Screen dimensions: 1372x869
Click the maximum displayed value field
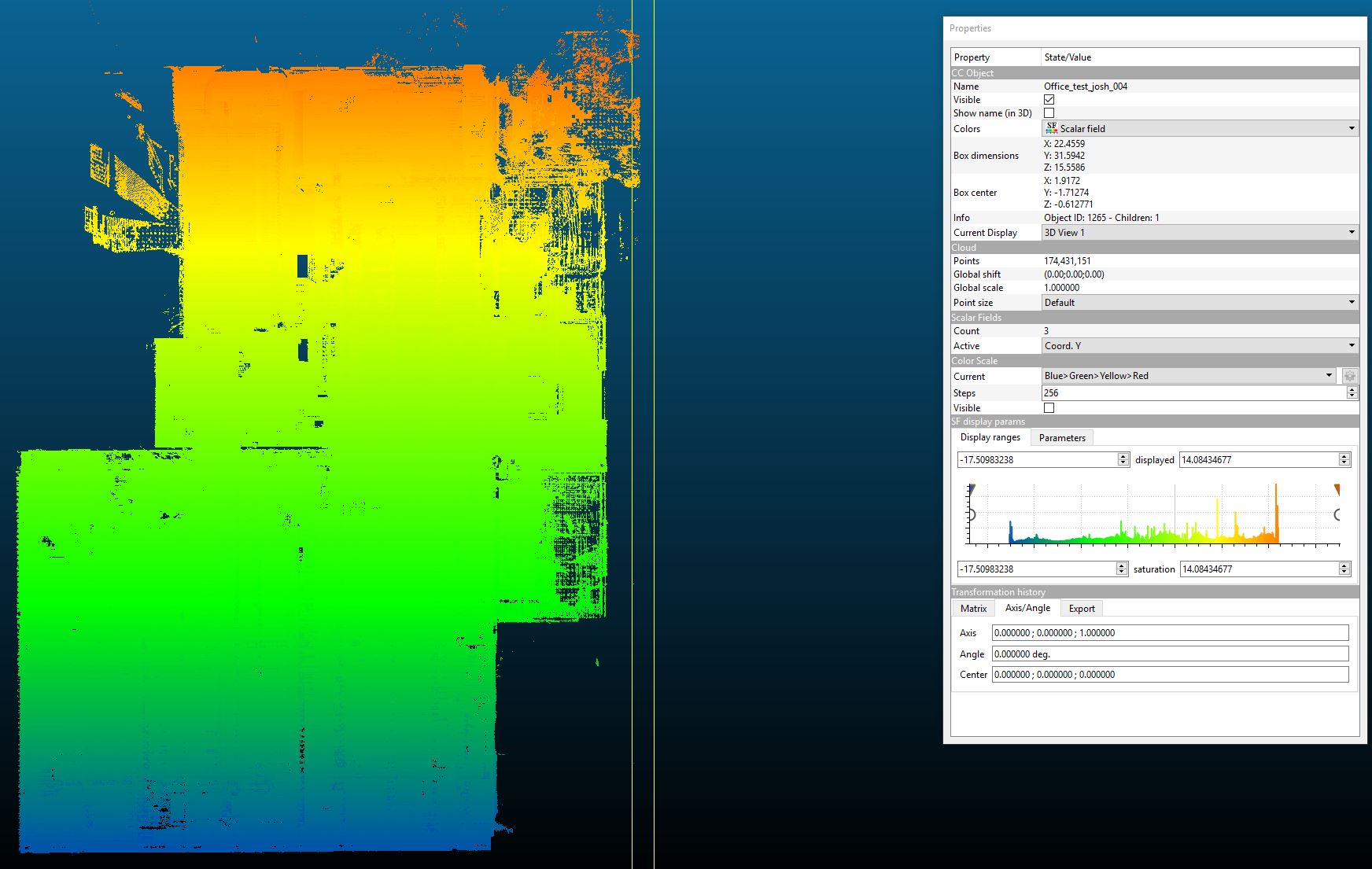coord(1257,460)
